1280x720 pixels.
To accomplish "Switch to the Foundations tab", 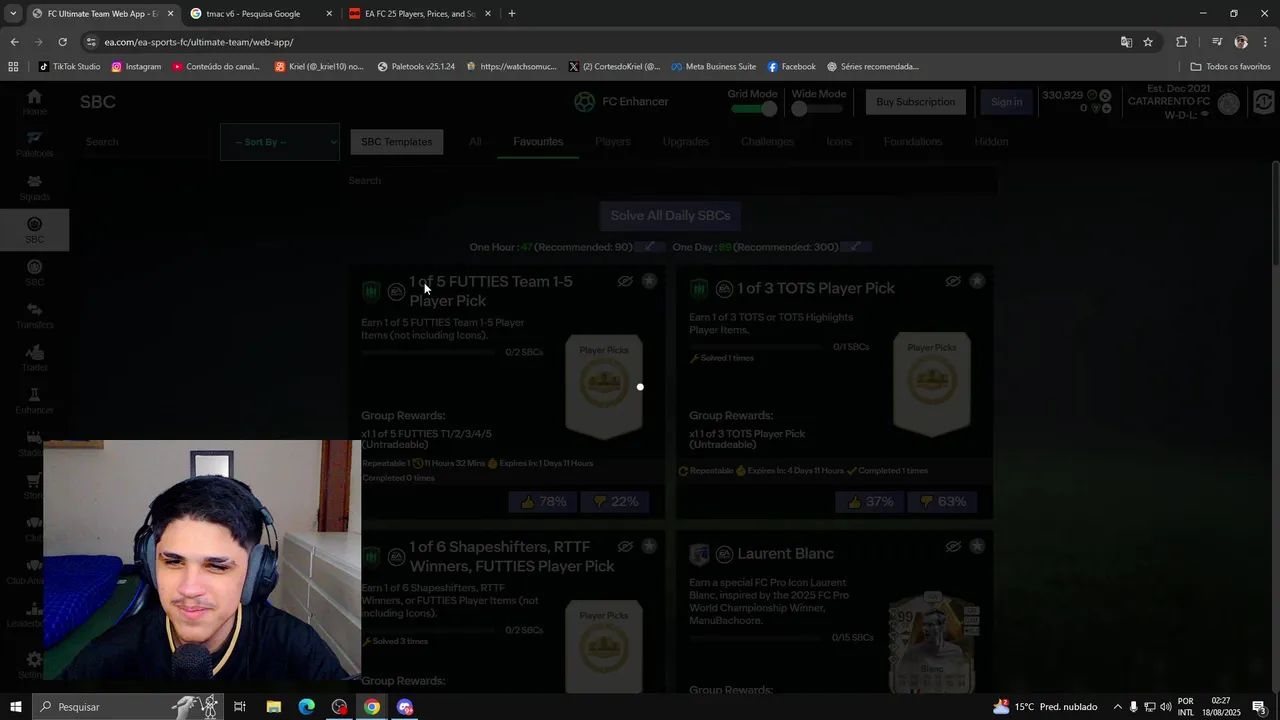I will (913, 142).
